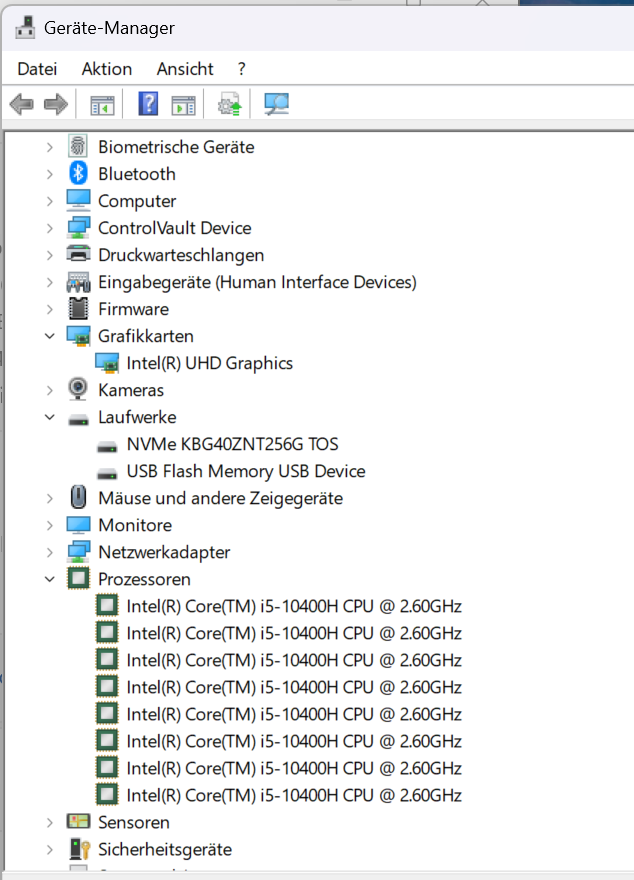This screenshot has height=880, width=634.
Task: Click the Eingabegeräte keyboard-gamepad icon
Action: [78, 282]
